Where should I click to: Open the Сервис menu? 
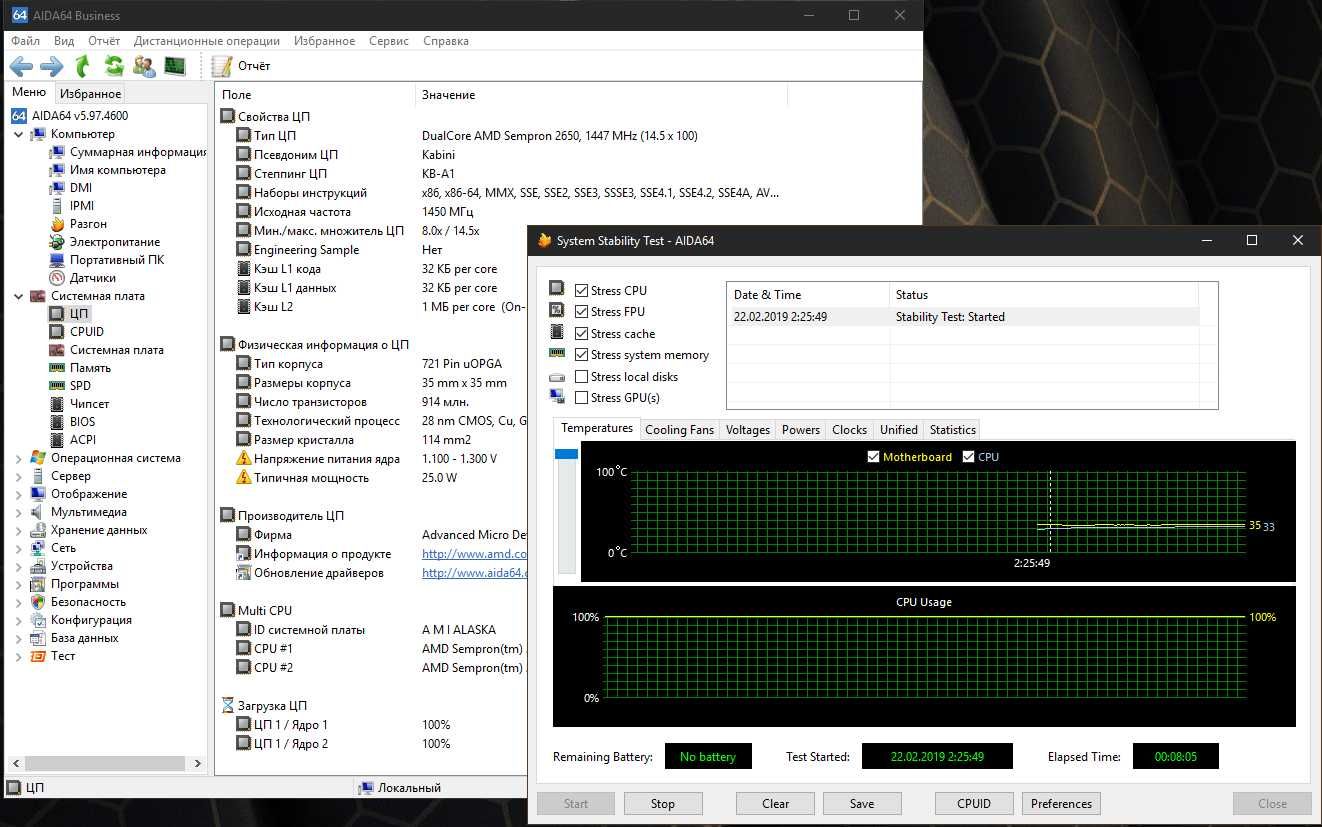pos(389,41)
